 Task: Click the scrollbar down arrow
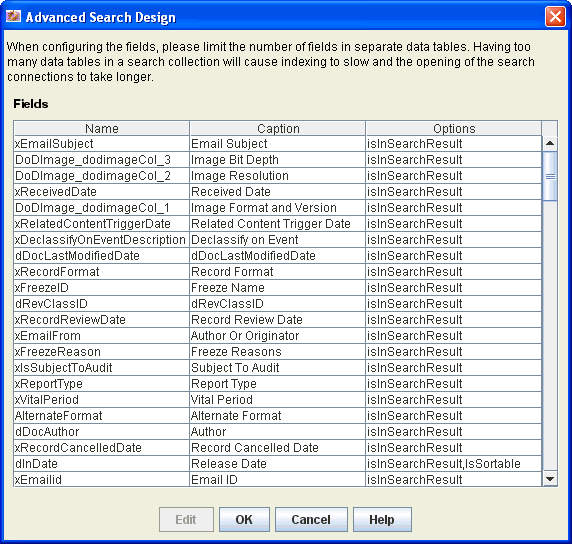coord(550,478)
